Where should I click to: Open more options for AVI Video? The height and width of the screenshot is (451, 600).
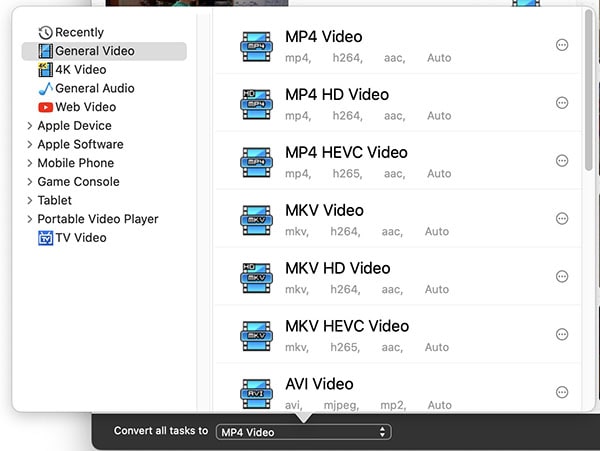click(x=562, y=392)
